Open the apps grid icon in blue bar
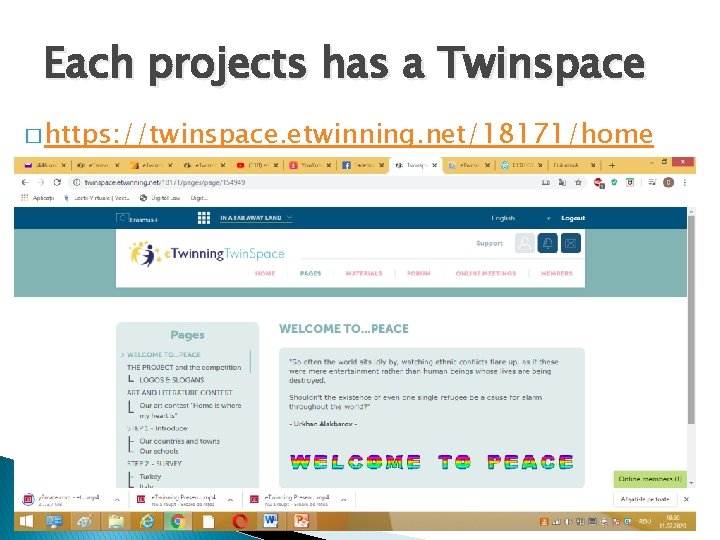Screen dimensions: 720x540 [x=204, y=218]
